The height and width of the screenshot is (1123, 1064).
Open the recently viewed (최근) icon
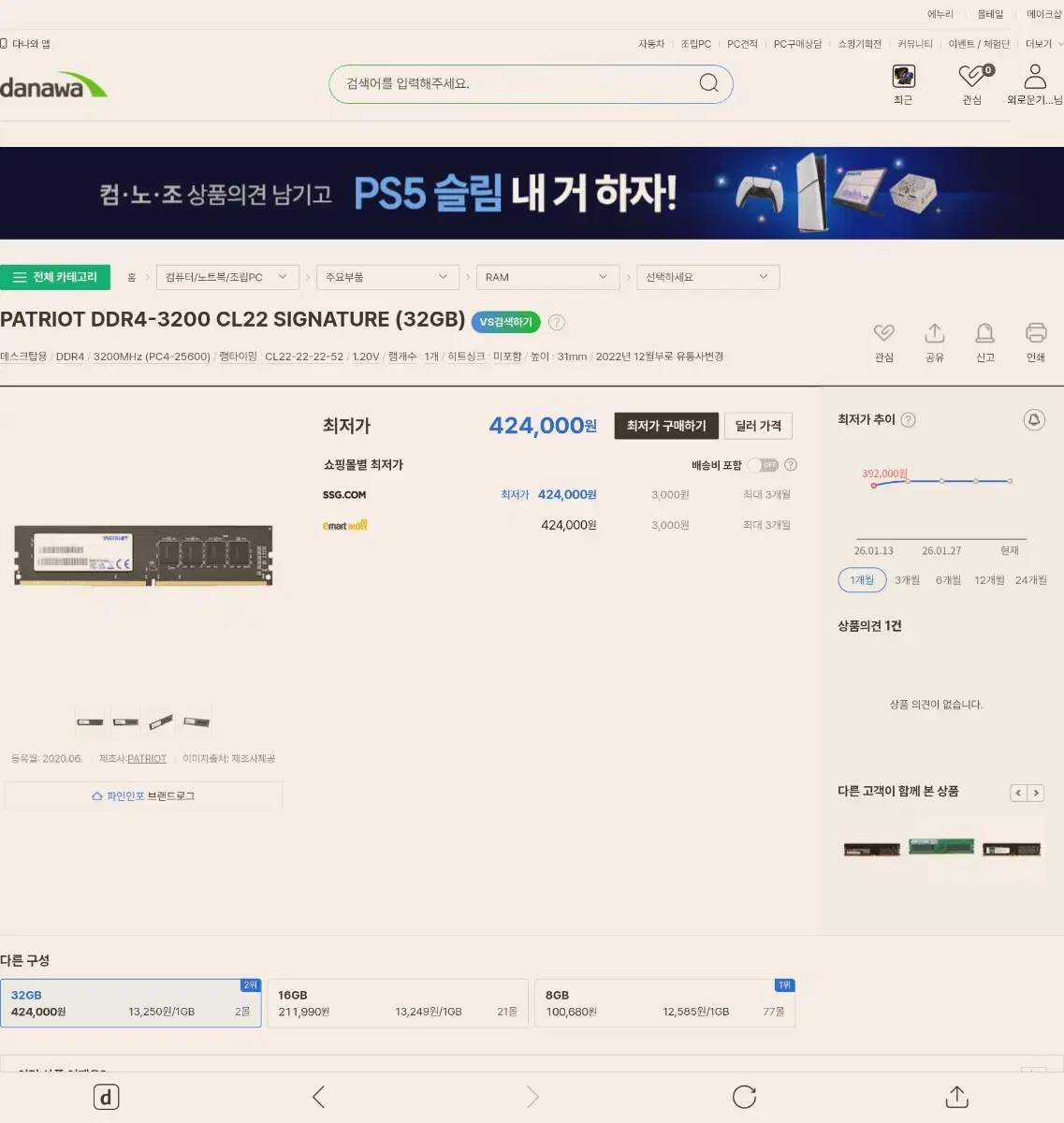point(903,76)
